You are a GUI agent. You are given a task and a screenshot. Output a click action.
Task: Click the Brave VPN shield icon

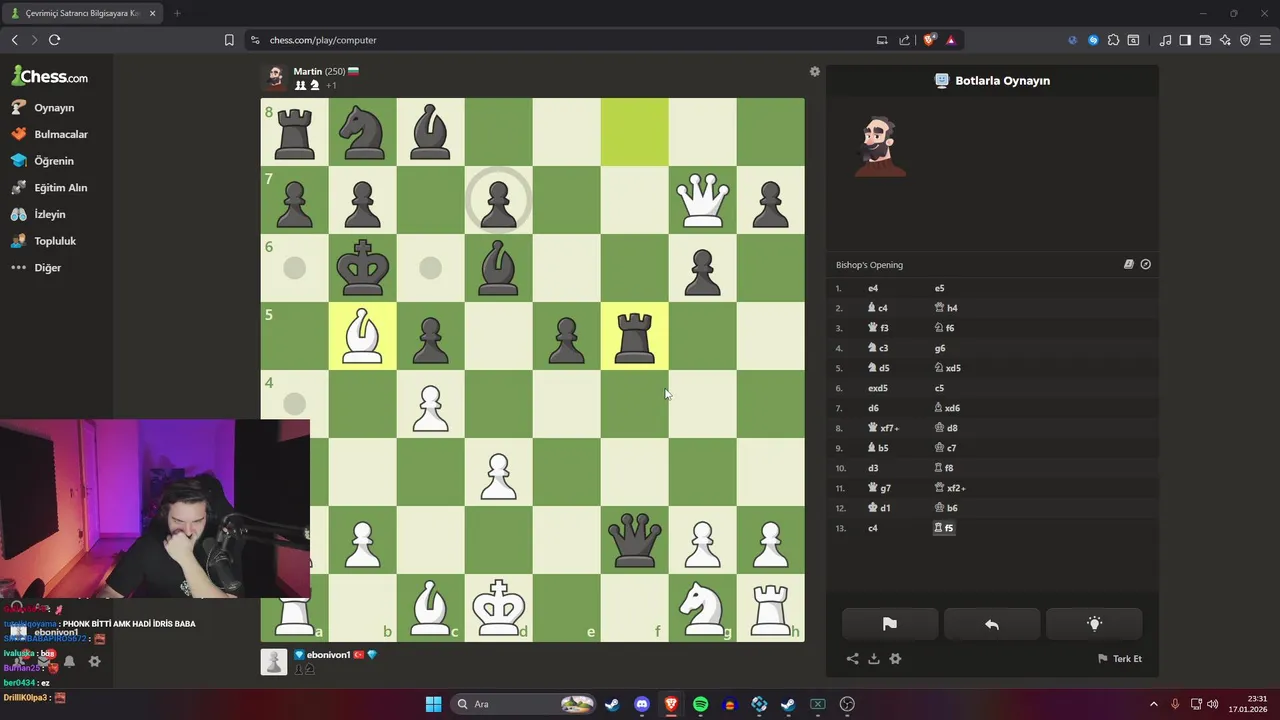pos(1245,40)
